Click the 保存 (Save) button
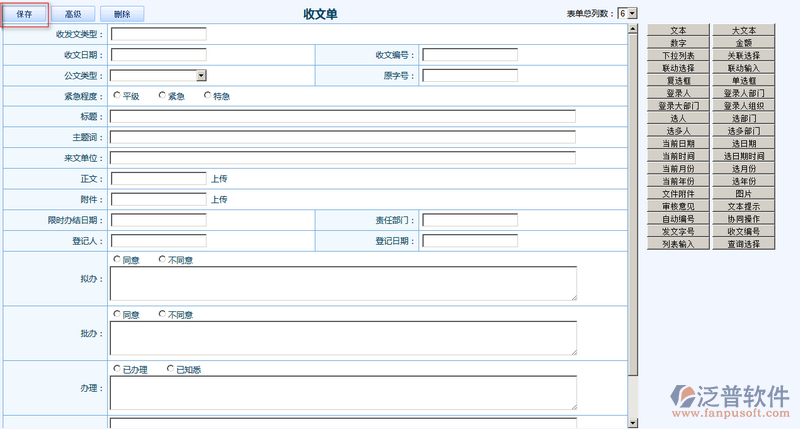This screenshot has height=429, width=800. [26, 14]
